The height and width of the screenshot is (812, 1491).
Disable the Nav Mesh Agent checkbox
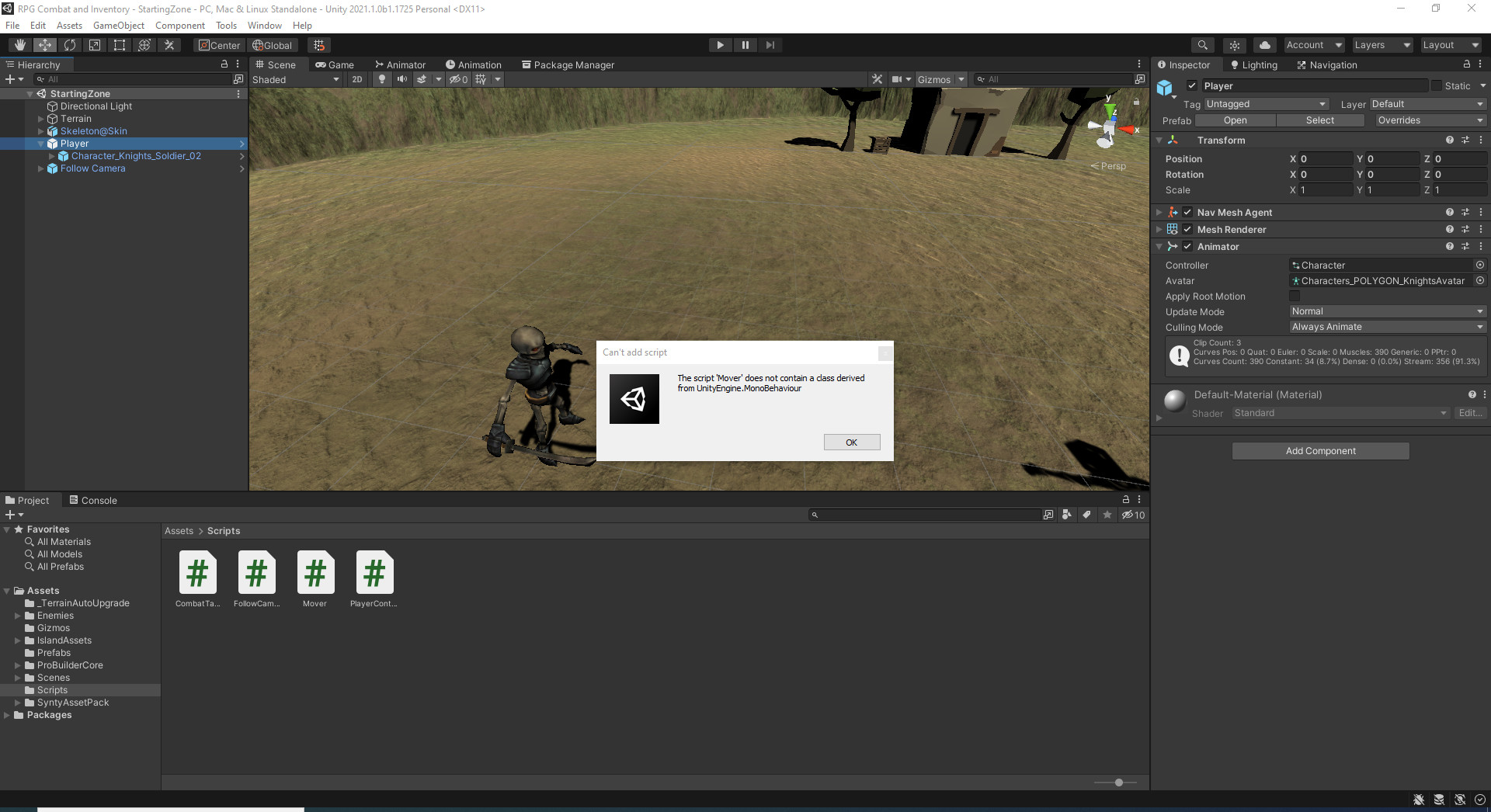coord(1187,213)
